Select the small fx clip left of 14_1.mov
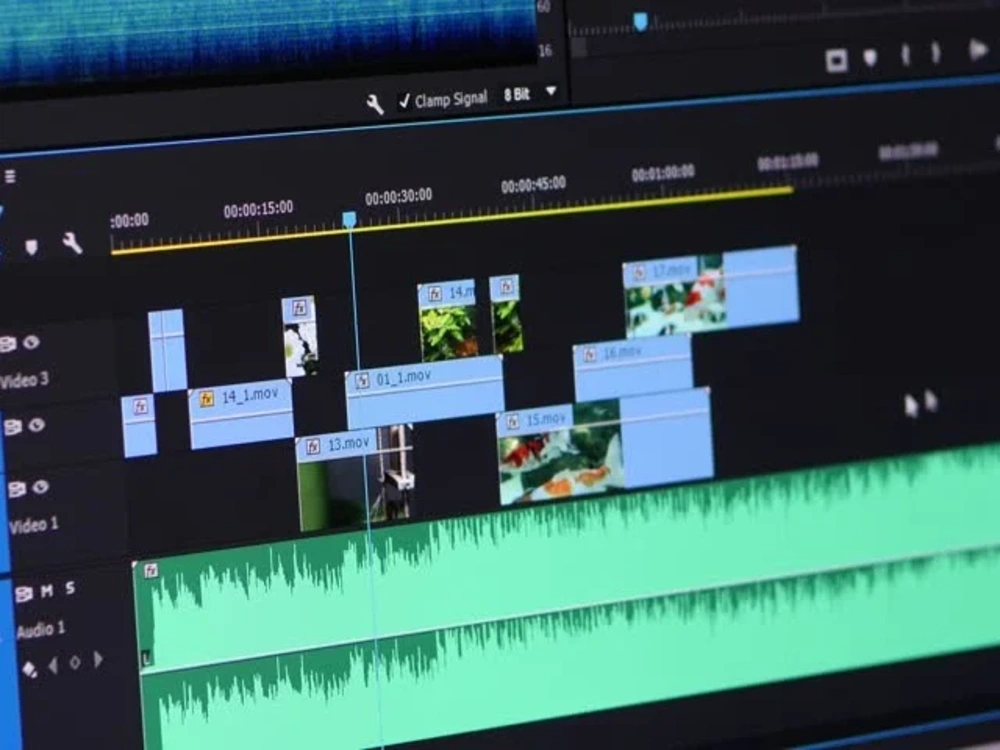1000x750 pixels. pos(140,427)
